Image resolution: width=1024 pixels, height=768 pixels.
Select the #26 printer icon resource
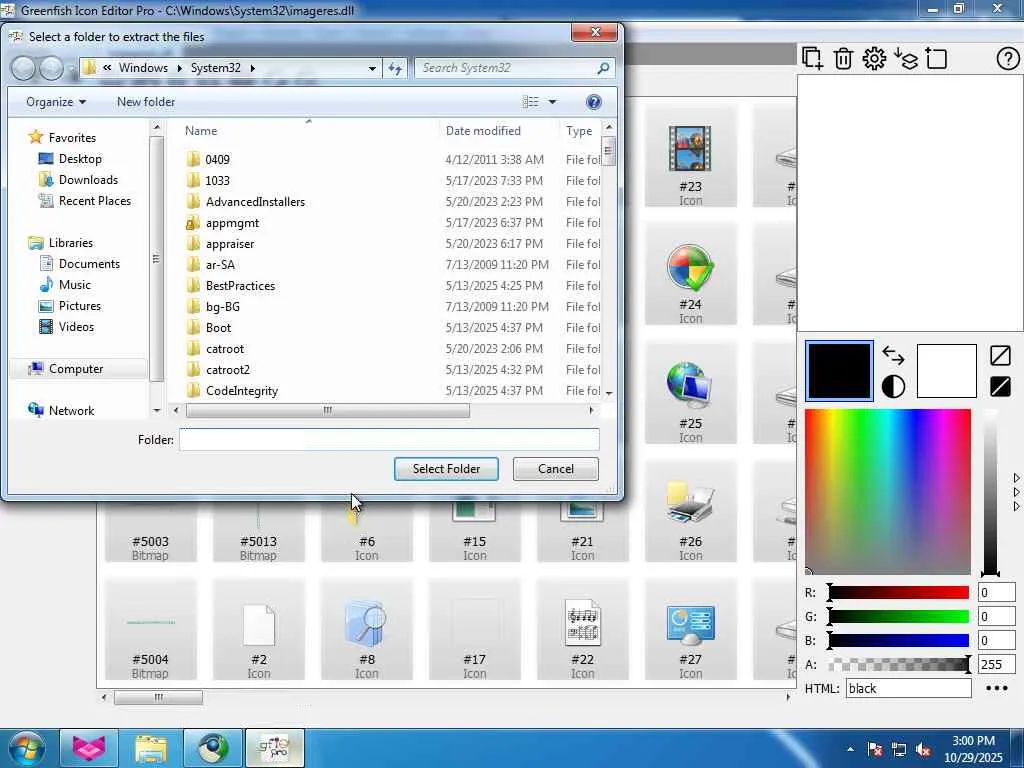click(690, 513)
